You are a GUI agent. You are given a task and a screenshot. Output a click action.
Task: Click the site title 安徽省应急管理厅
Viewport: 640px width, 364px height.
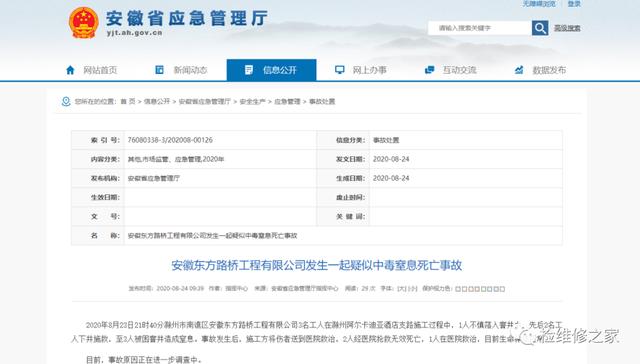[187, 18]
